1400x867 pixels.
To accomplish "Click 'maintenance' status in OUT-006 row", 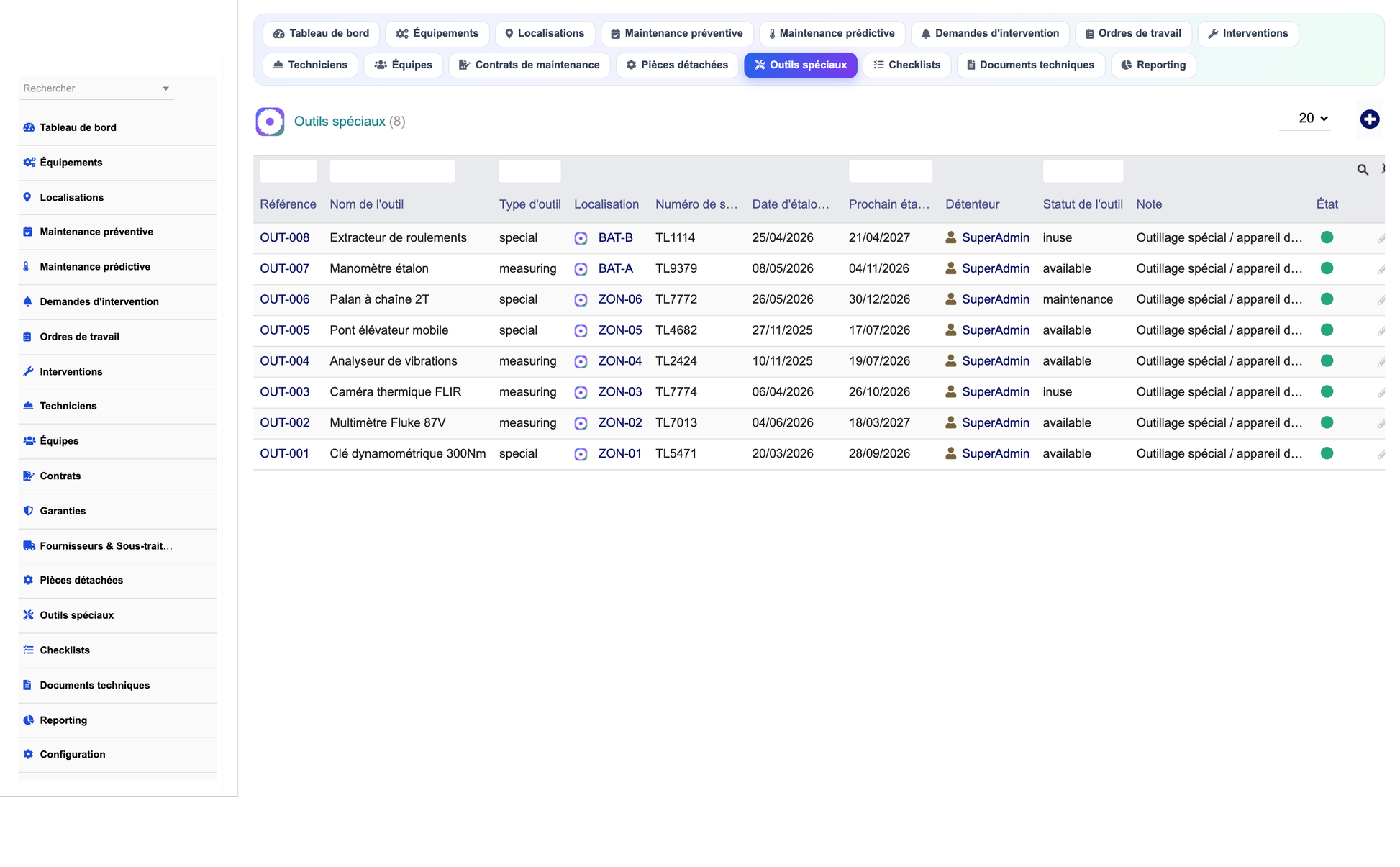I will click(x=1077, y=300).
